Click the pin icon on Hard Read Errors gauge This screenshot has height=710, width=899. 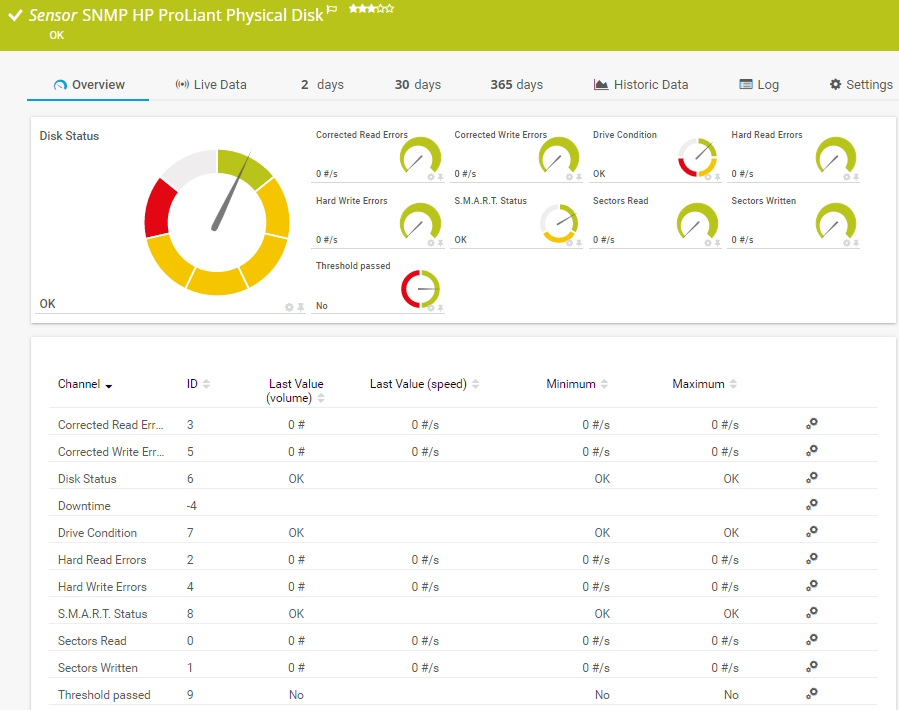(856, 177)
